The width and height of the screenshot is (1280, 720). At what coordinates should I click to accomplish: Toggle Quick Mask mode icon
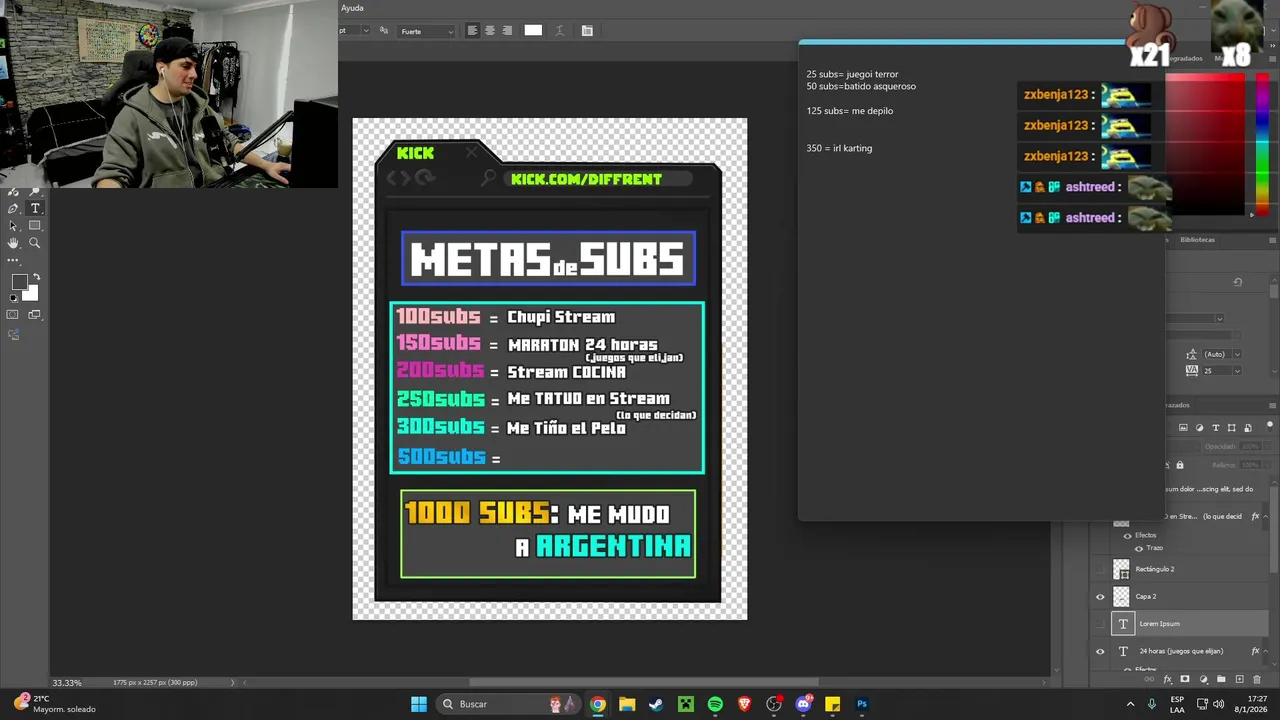(13, 315)
